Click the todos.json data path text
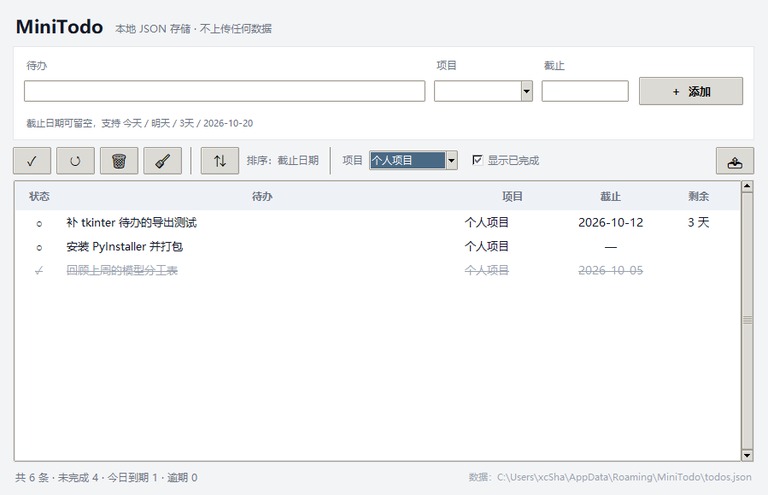768x495 pixels. (x=610, y=477)
